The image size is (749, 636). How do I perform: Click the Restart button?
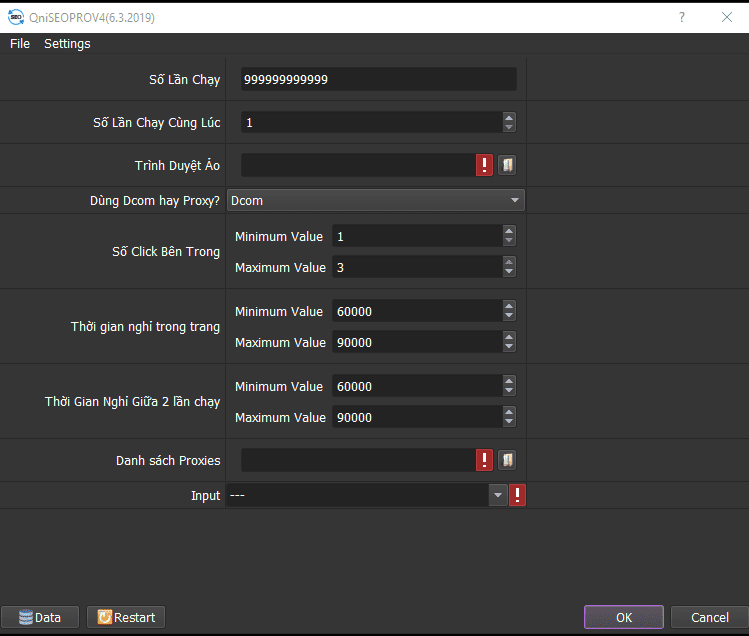pos(126,617)
